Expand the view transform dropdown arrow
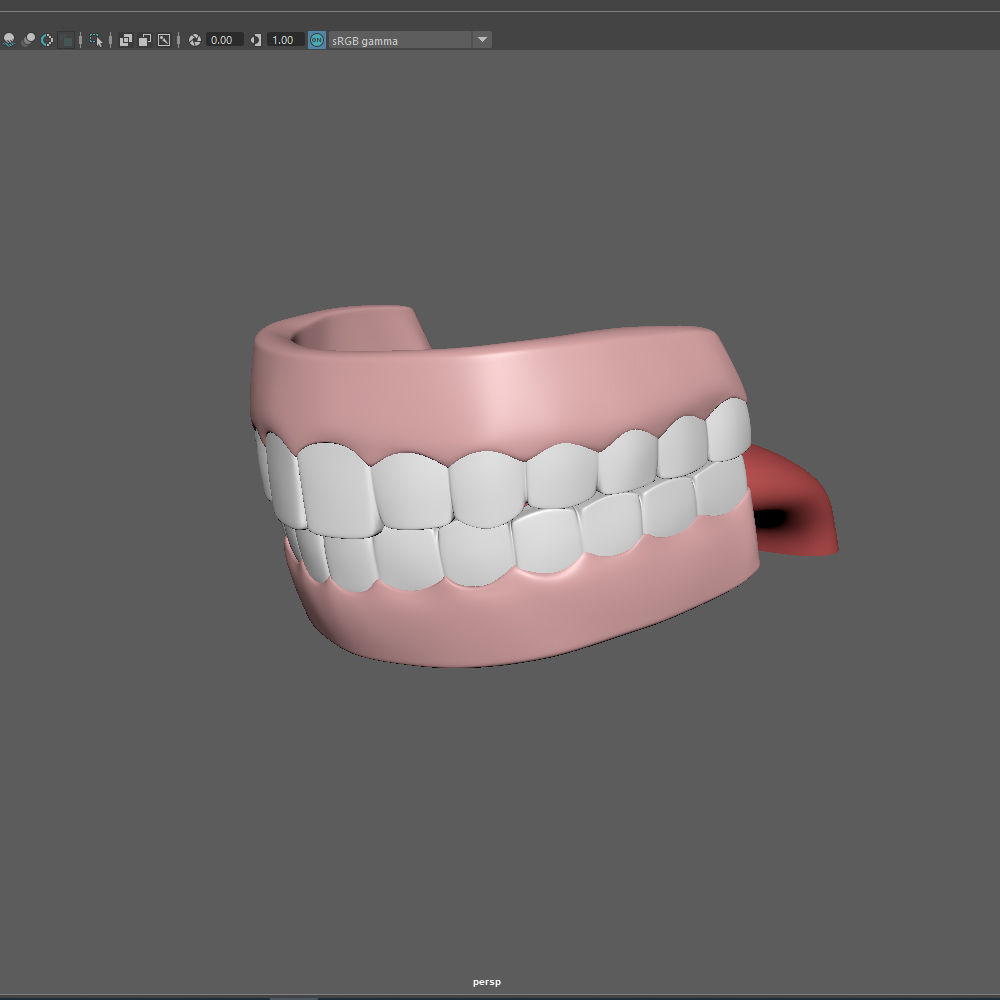 (x=482, y=40)
